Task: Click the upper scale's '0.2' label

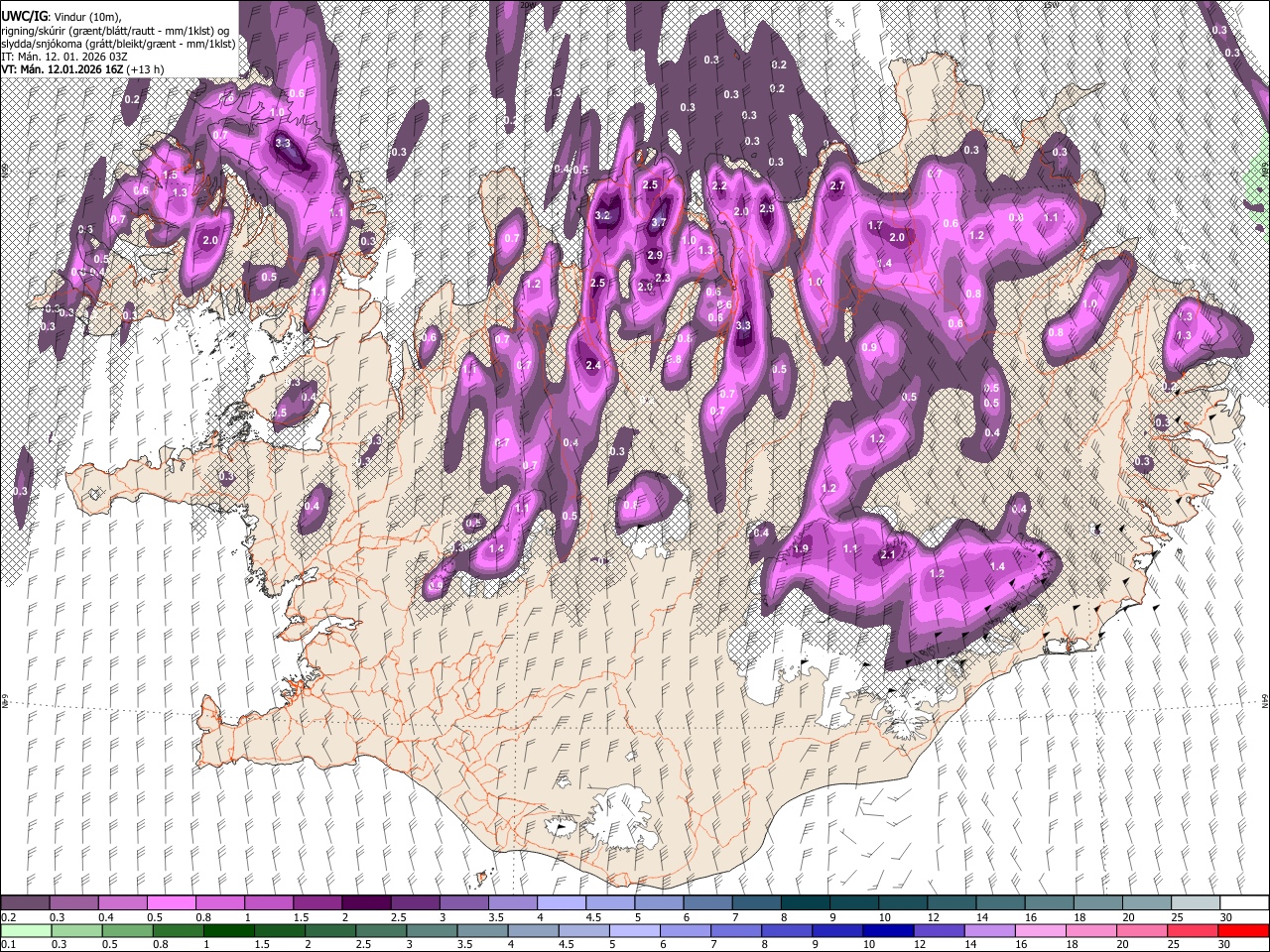Action: click(8, 917)
